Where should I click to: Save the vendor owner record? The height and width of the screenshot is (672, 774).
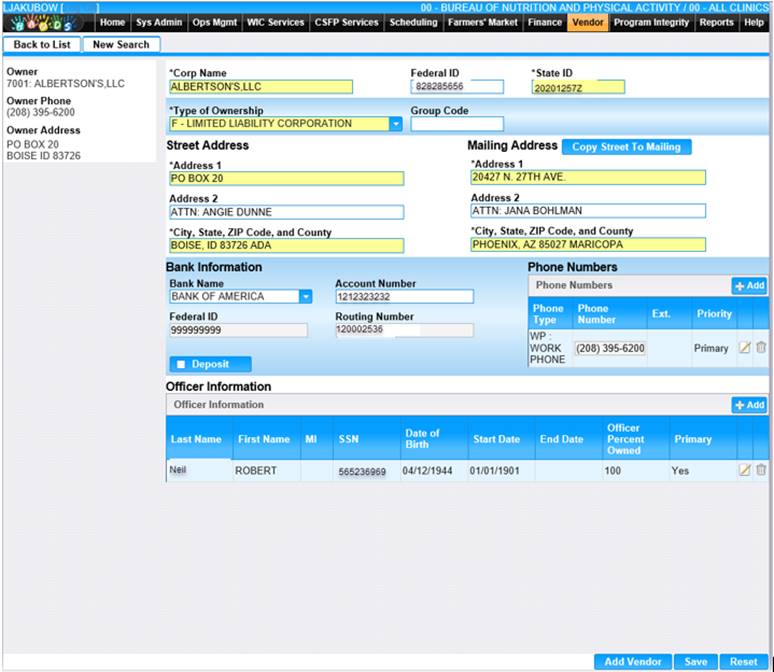[x=696, y=662]
